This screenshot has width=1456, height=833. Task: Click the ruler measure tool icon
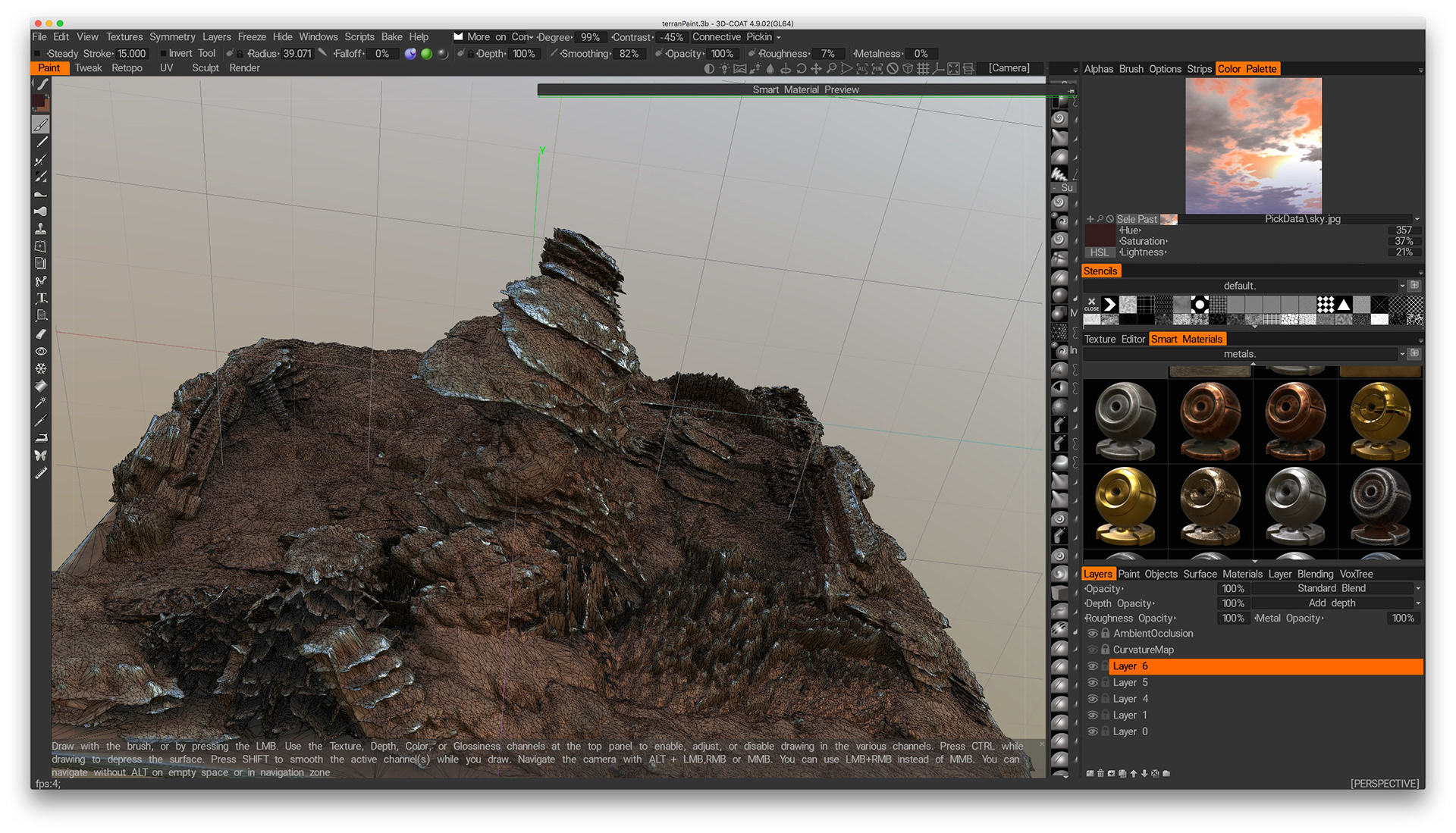point(41,474)
